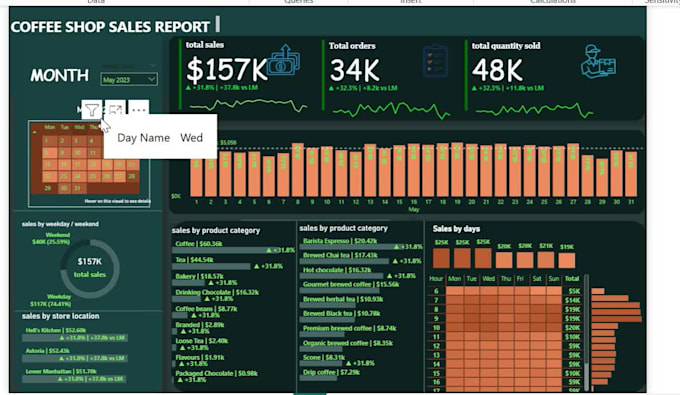Image resolution: width=680 pixels, height=395 pixels.
Task: Click the 48K total quantity sold value
Action: pyautogui.click(x=497, y=70)
